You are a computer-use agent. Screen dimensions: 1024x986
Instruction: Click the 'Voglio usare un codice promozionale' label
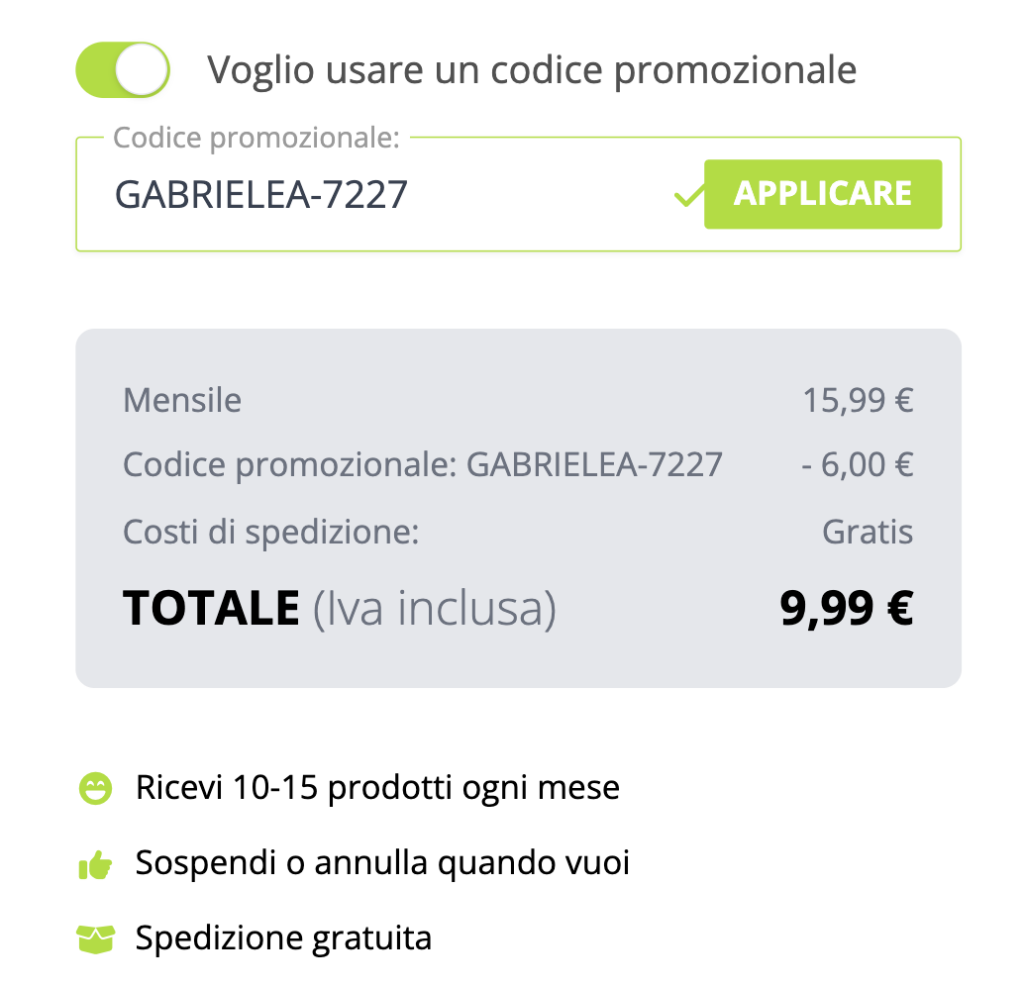(531, 70)
